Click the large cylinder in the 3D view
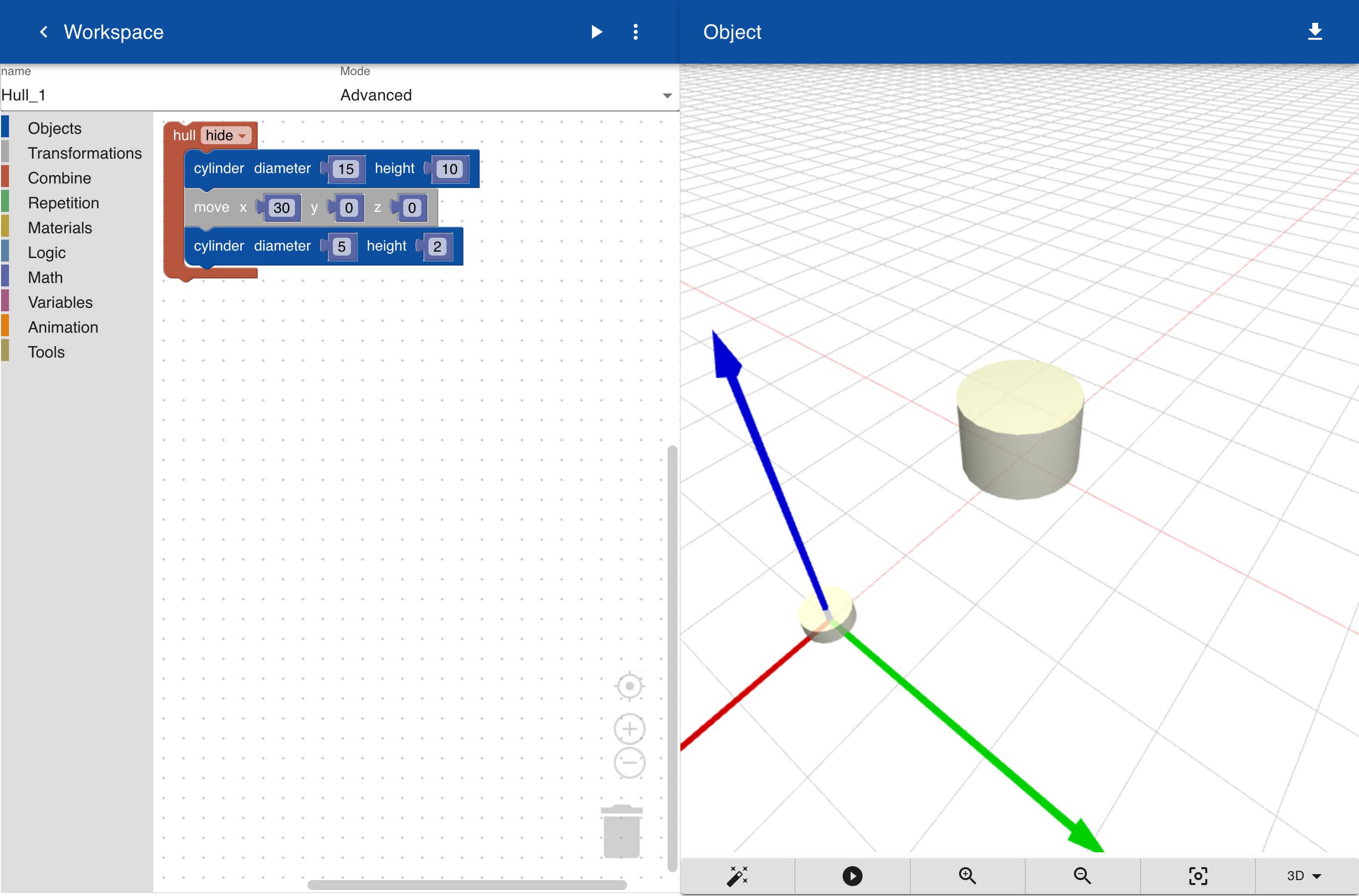This screenshot has height=896, width=1359. [x=1021, y=430]
